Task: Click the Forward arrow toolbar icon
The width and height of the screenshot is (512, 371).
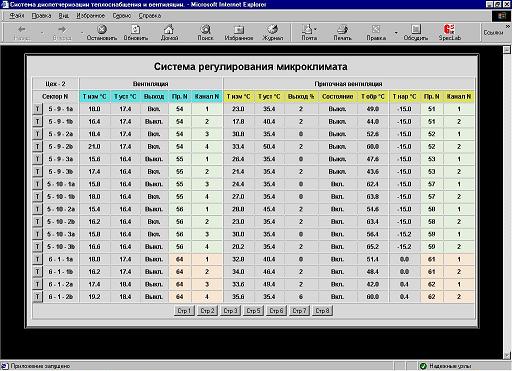Action: (62, 30)
